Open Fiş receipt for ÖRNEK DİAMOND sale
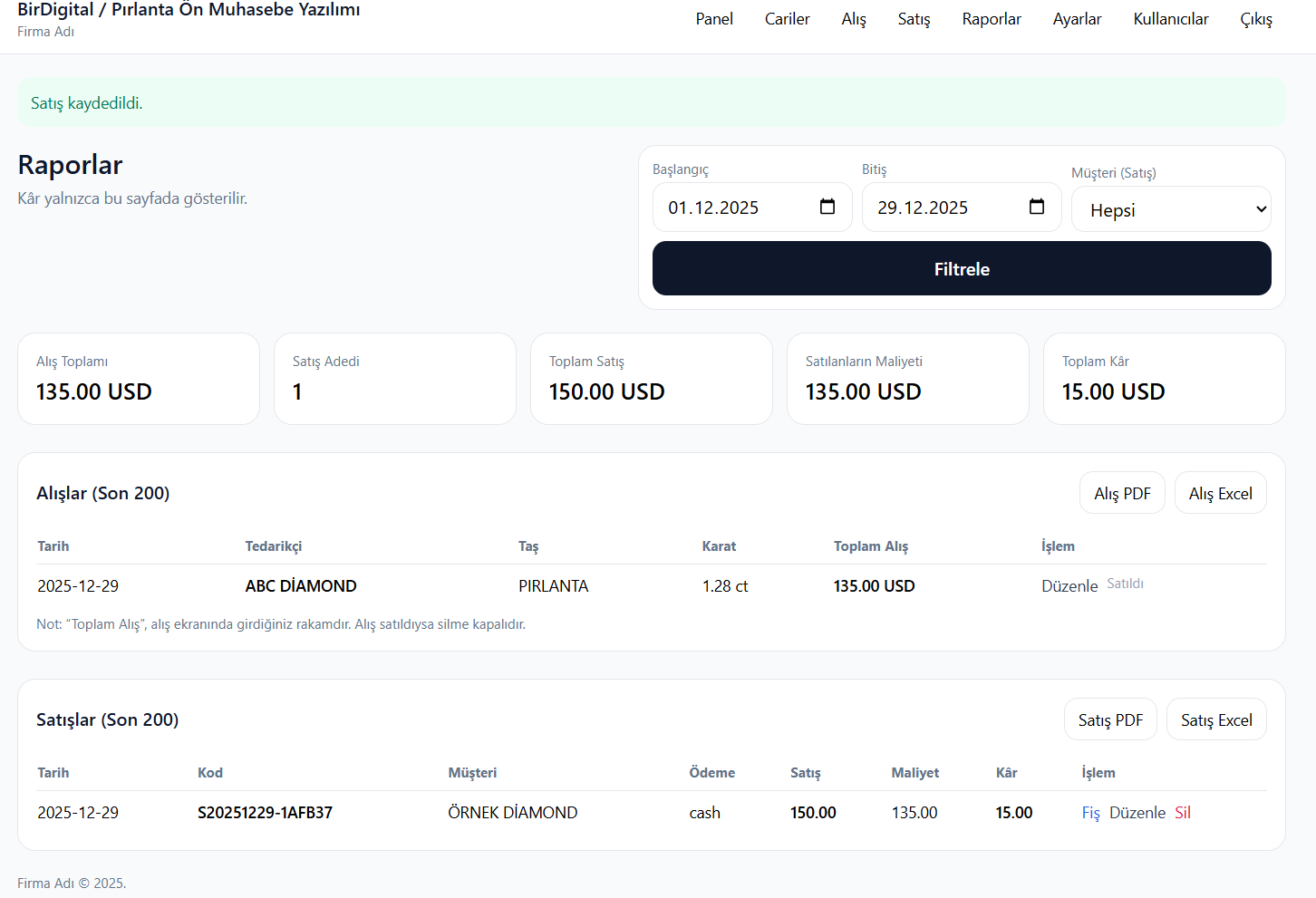Viewport: 1316px width, 898px height. click(1090, 813)
